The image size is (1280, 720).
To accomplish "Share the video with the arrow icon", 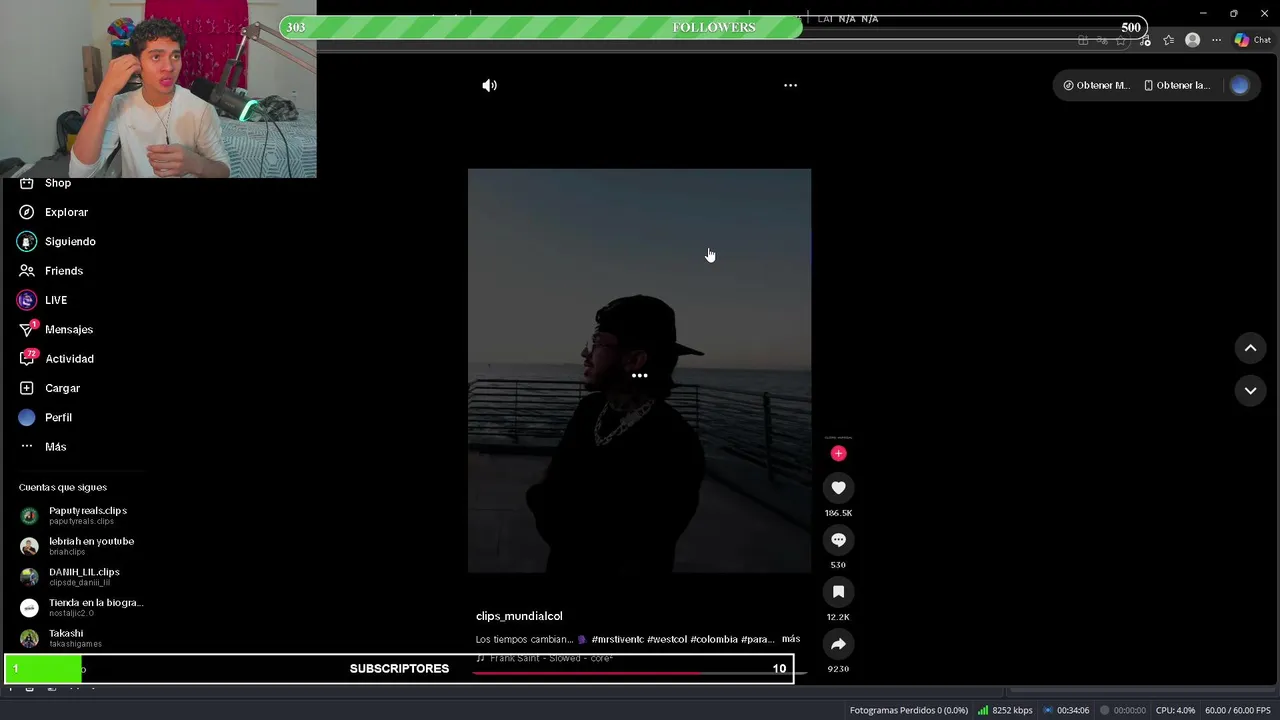I will point(838,644).
